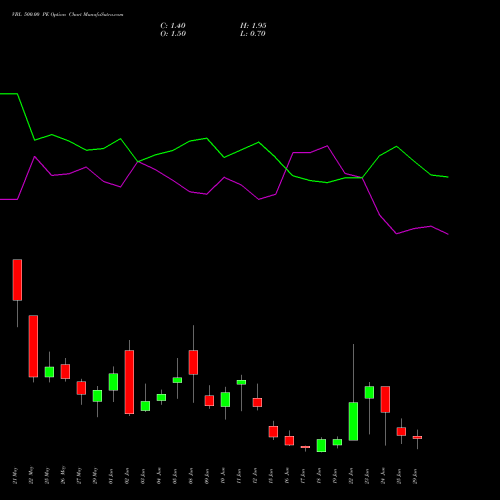Screen dimensions: 500x500
Task: Select the red candle for 24 Jun
Action: click(385, 399)
